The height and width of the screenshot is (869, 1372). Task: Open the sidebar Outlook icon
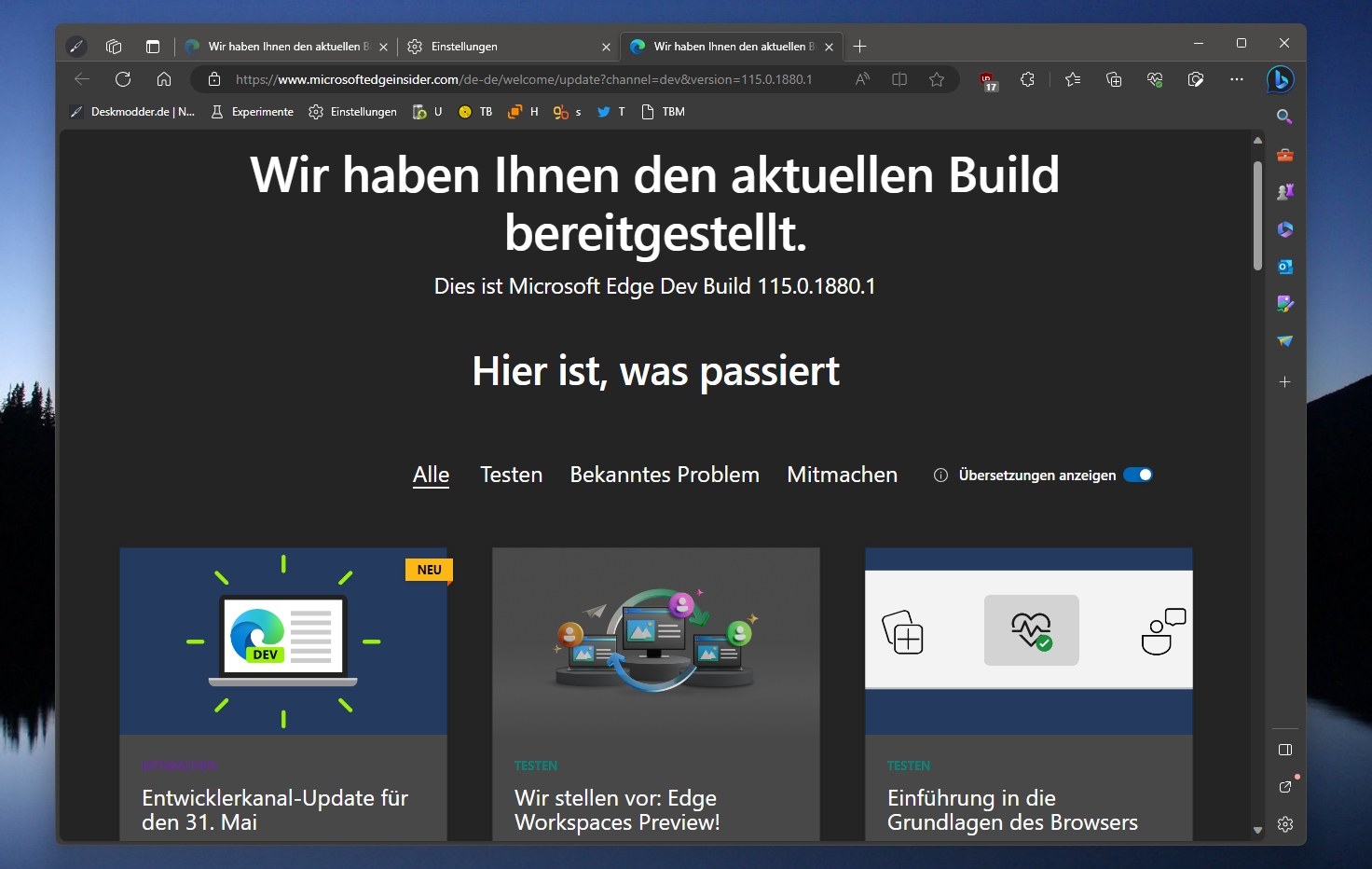(1284, 267)
